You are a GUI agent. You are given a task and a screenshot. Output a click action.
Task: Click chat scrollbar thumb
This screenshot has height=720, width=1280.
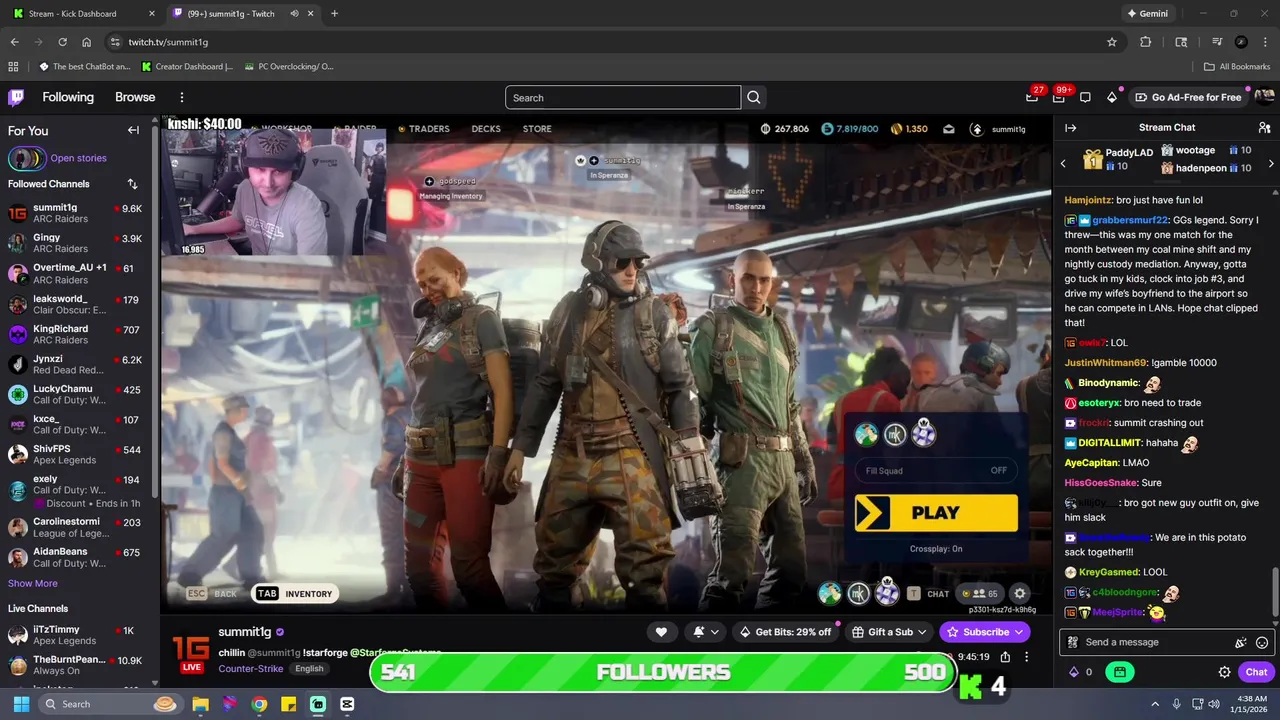click(1275, 592)
